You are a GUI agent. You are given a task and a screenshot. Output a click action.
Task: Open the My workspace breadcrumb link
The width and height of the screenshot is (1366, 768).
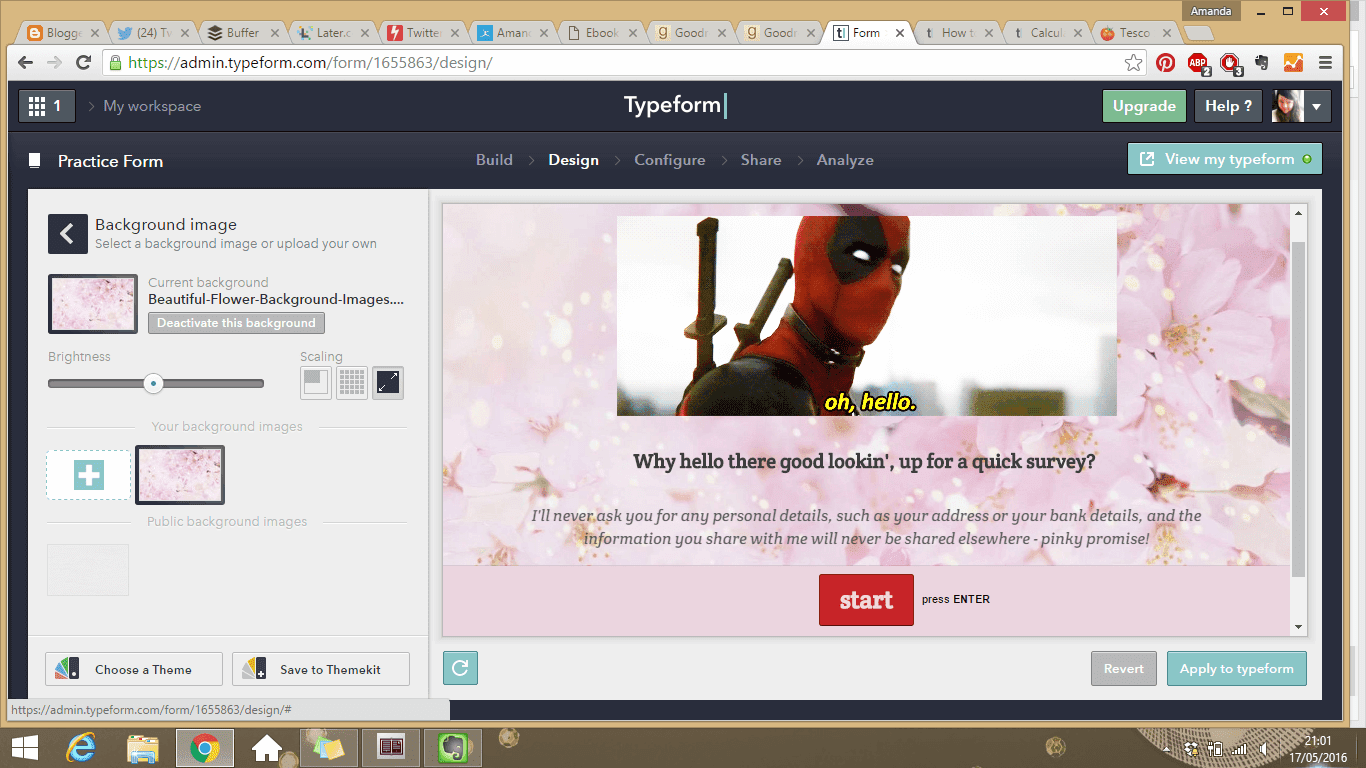click(152, 106)
